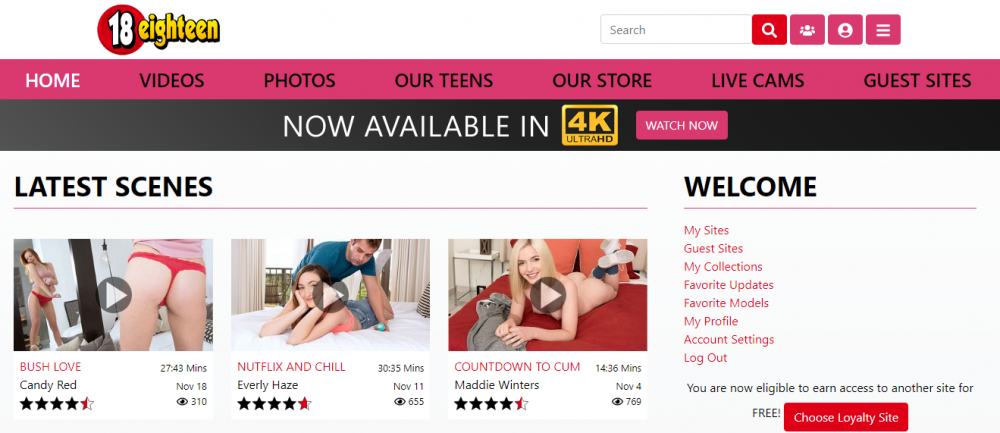Viewport: 1000px width, 433px height.
Task: Click the Log Out link
Action: coord(705,357)
